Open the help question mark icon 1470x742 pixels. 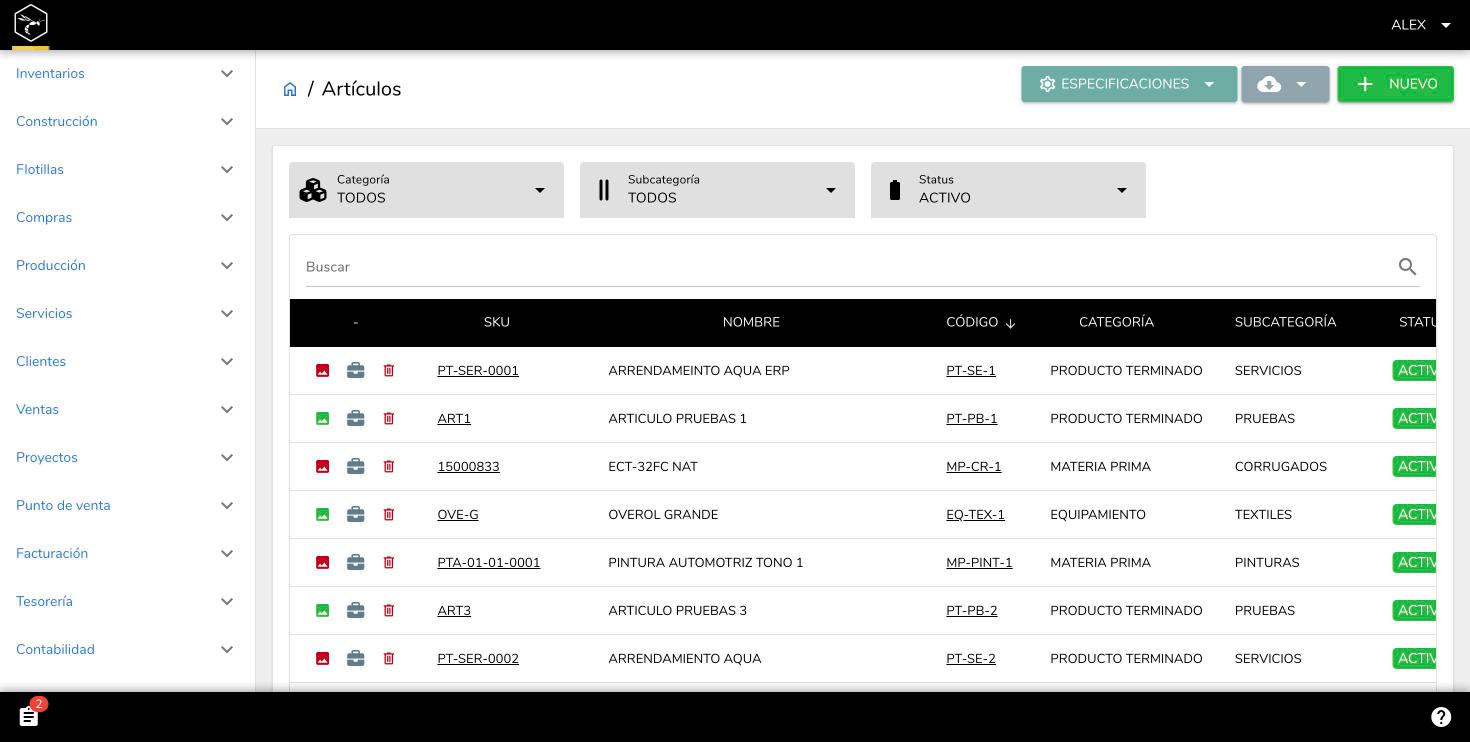point(1441,717)
